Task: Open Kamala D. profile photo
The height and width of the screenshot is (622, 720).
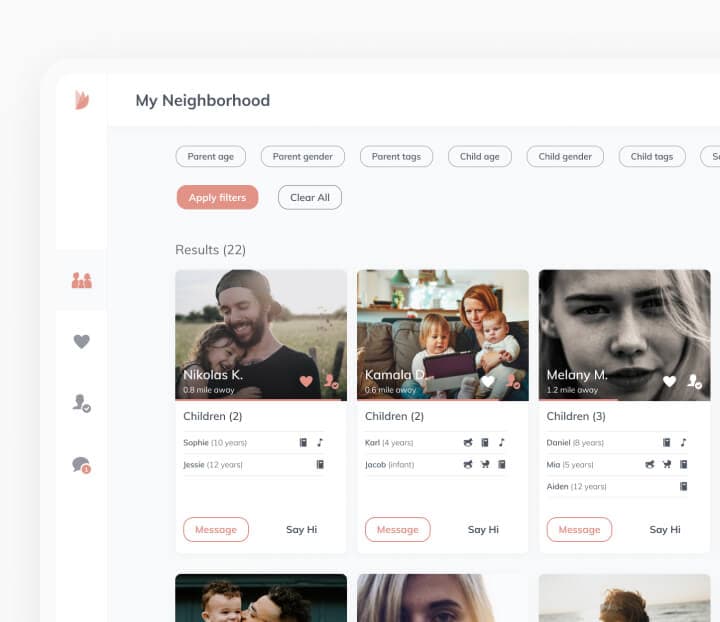Action: point(443,335)
